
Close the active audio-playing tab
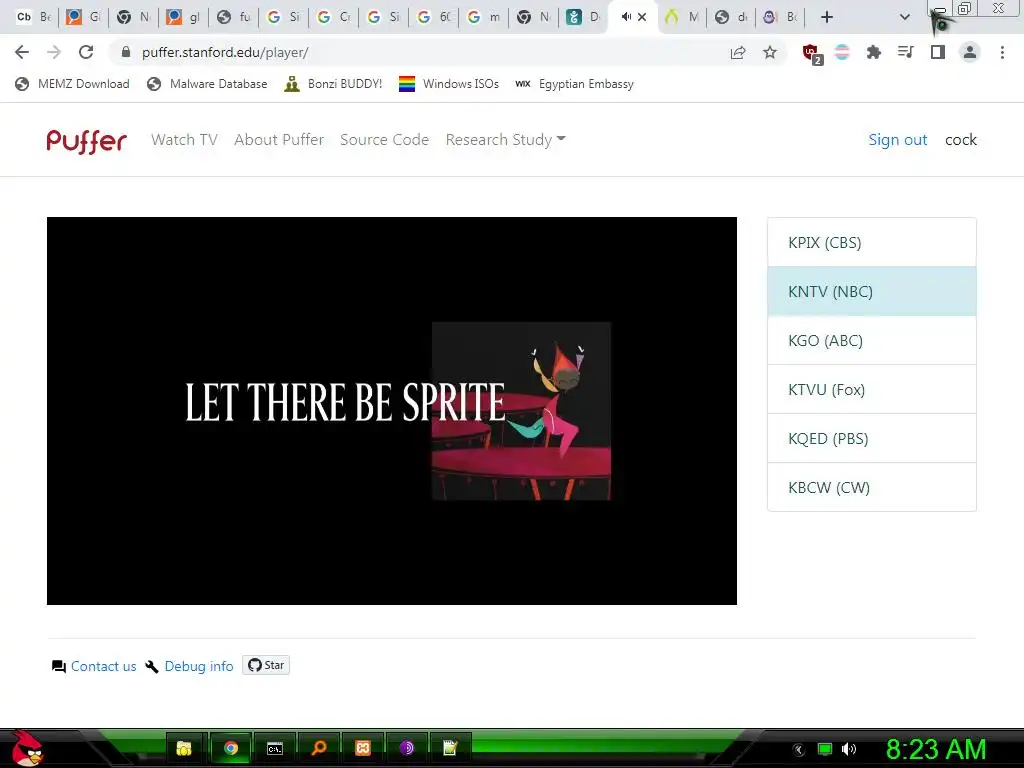pos(642,17)
